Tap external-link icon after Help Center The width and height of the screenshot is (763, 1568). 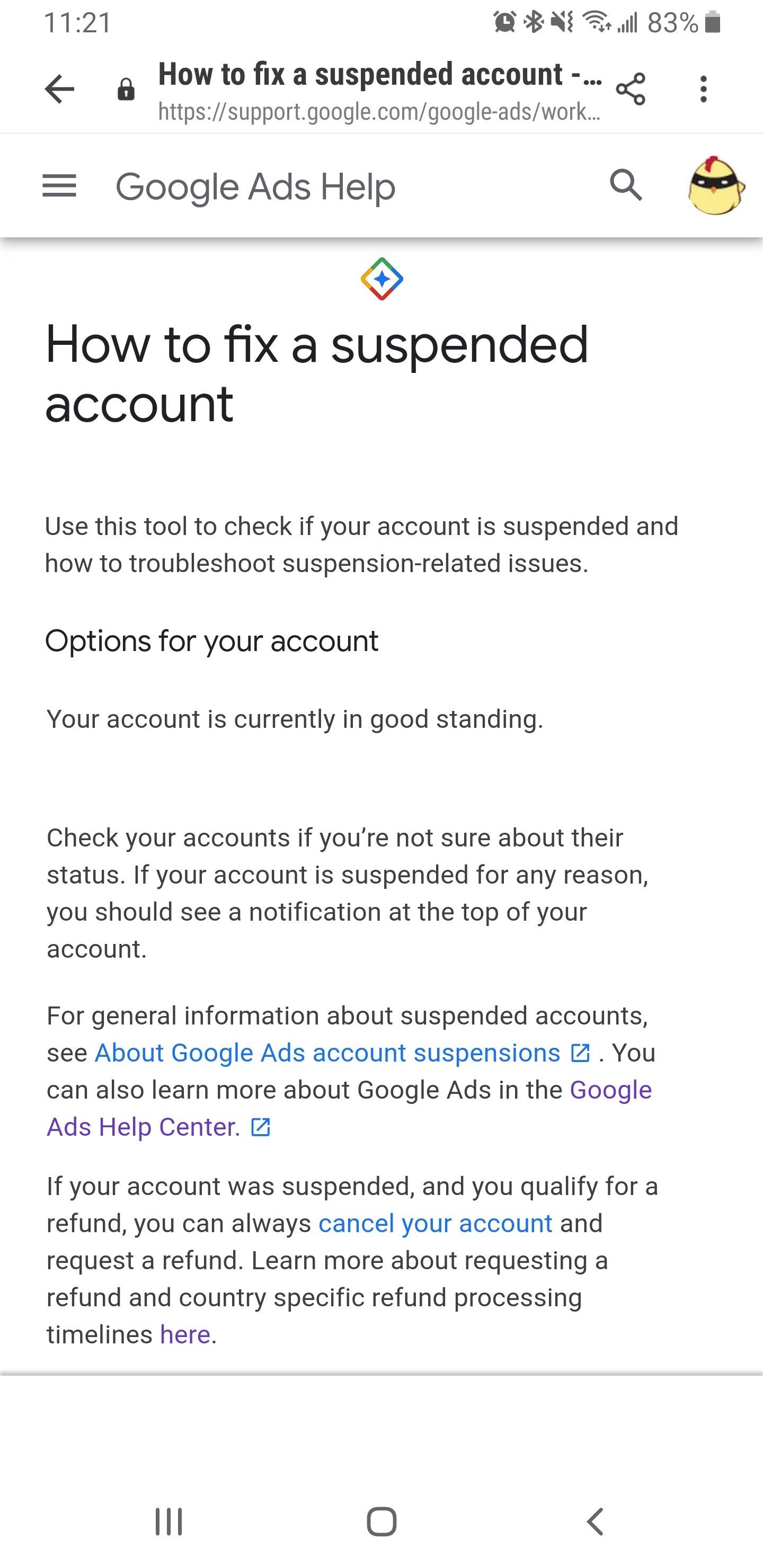tap(261, 1127)
